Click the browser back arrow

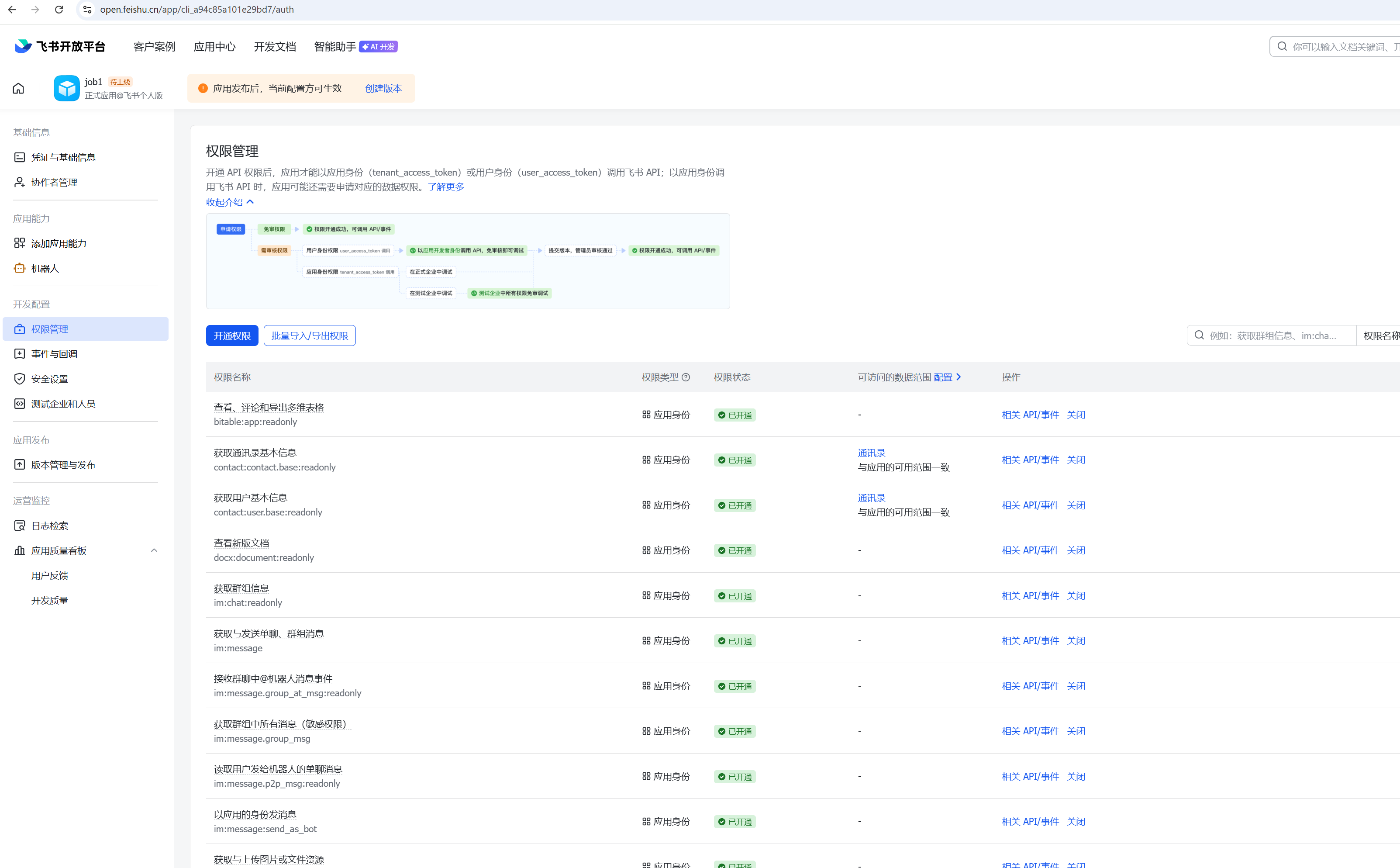pos(12,10)
